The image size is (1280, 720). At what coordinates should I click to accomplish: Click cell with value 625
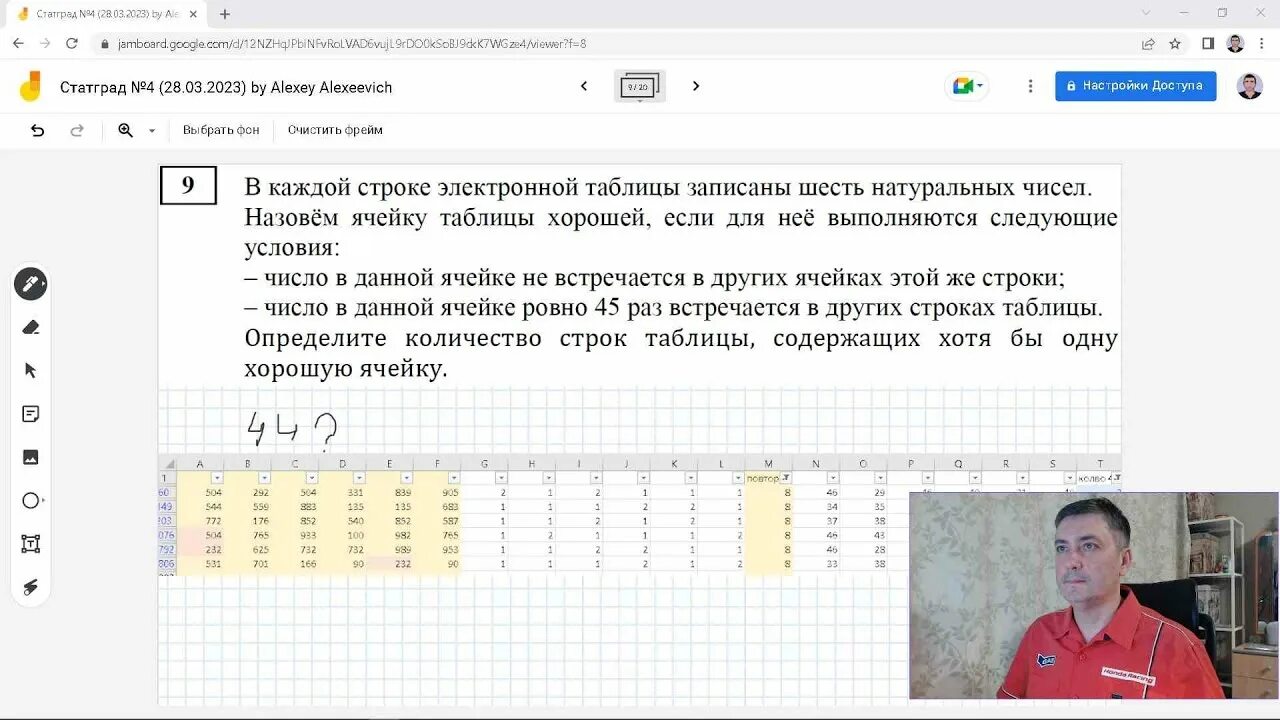point(248,550)
